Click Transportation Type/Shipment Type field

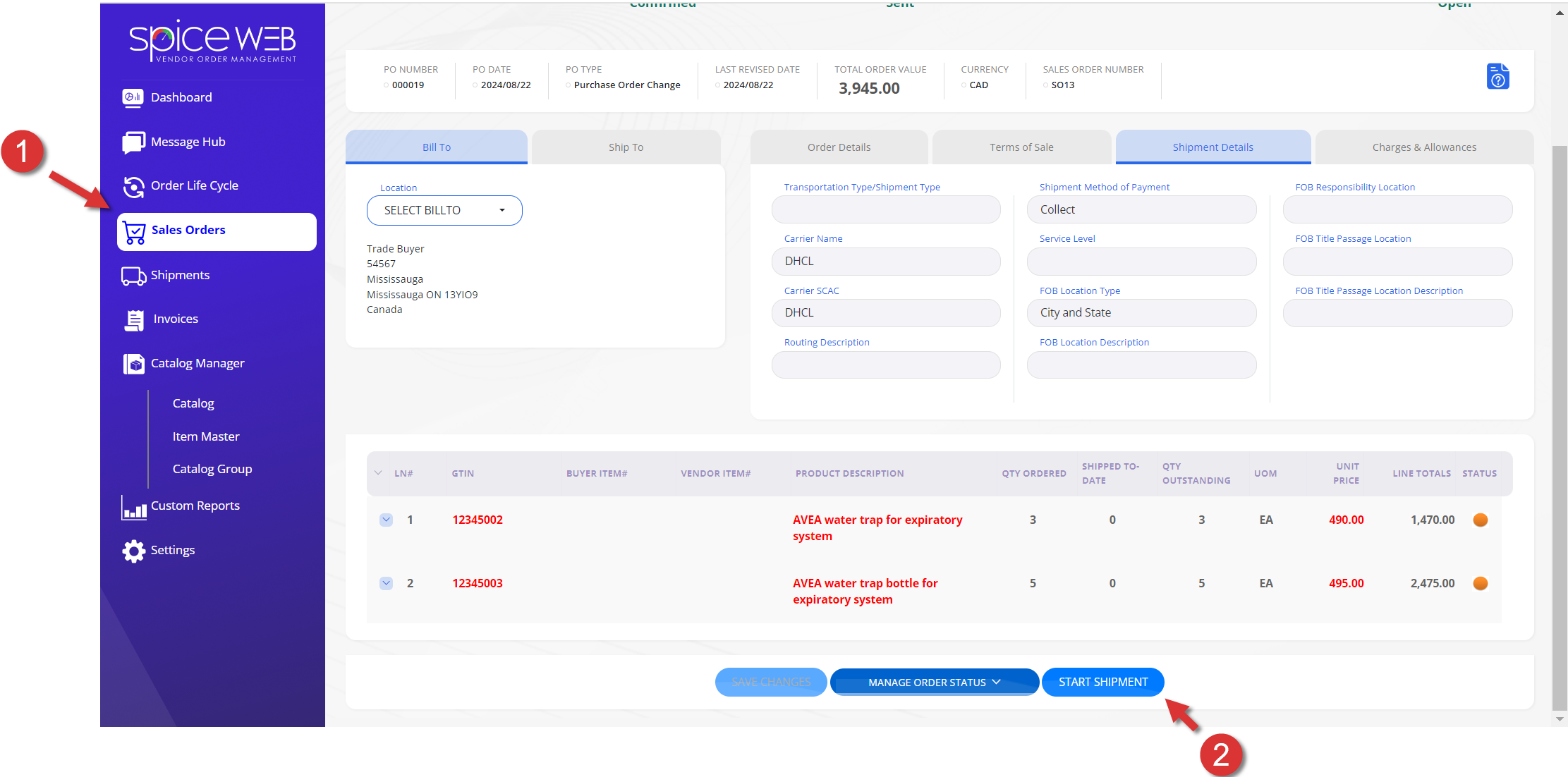(x=886, y=209)
